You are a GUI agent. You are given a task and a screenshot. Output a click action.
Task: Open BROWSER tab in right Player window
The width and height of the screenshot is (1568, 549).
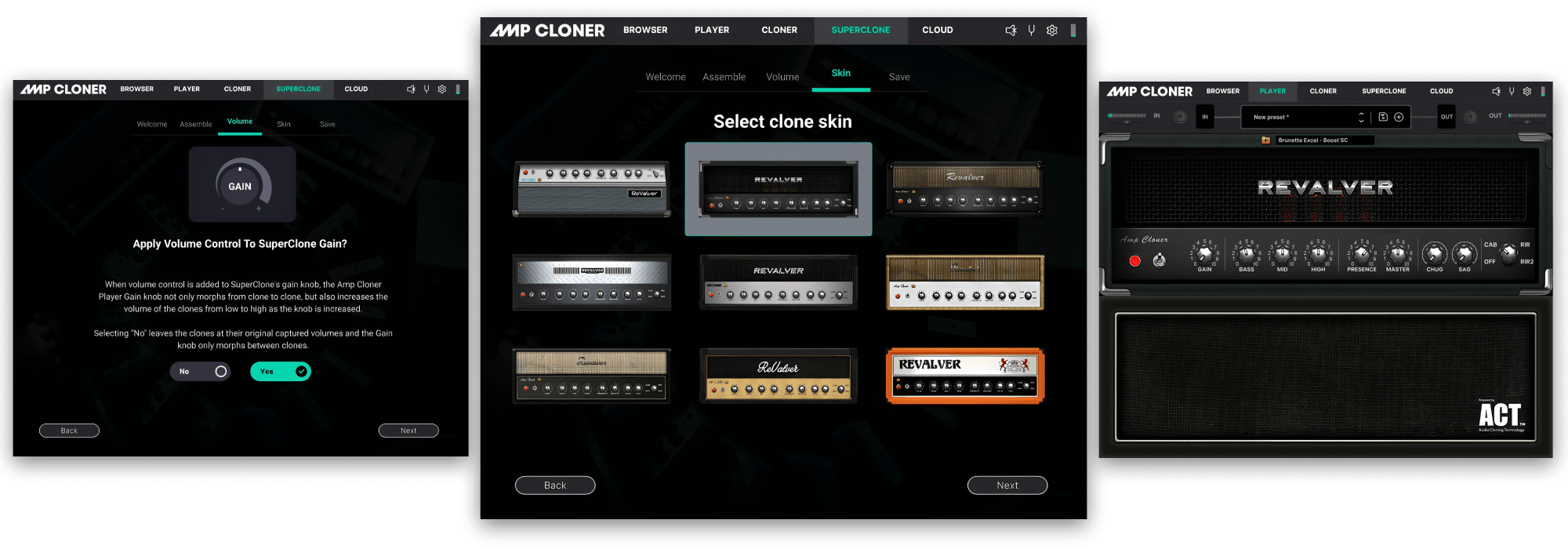(1223, 91)
